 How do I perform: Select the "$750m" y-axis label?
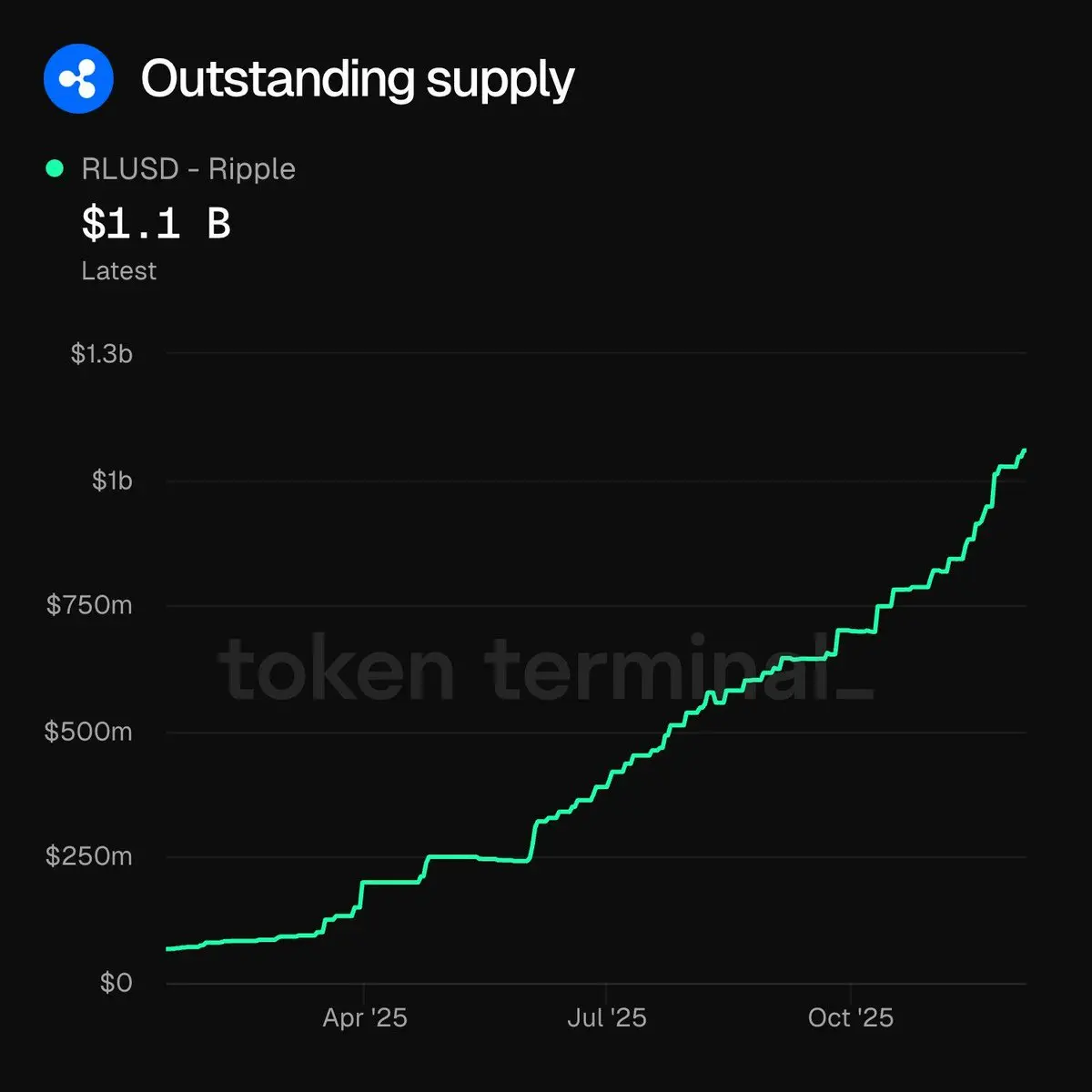pos(89,605)
